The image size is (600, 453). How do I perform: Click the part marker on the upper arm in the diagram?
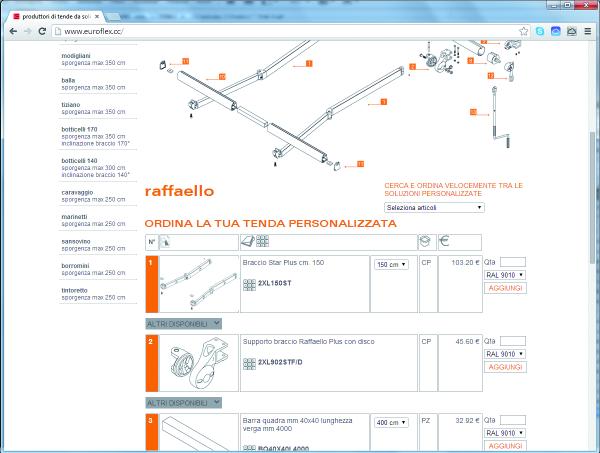(x=309, y=64)
